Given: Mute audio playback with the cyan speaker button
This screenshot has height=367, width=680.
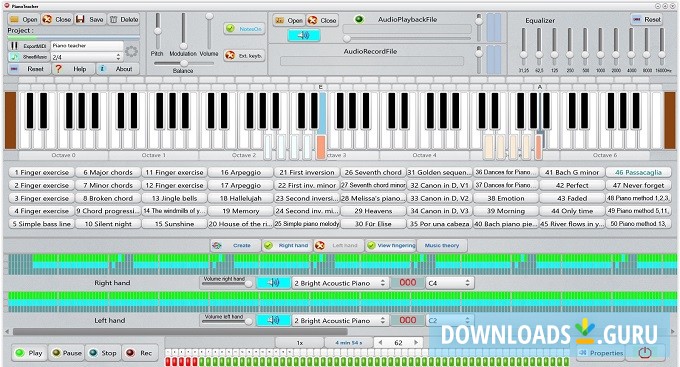Looking at the screenshot, I should pyautogui.click(x=304, y=36).
